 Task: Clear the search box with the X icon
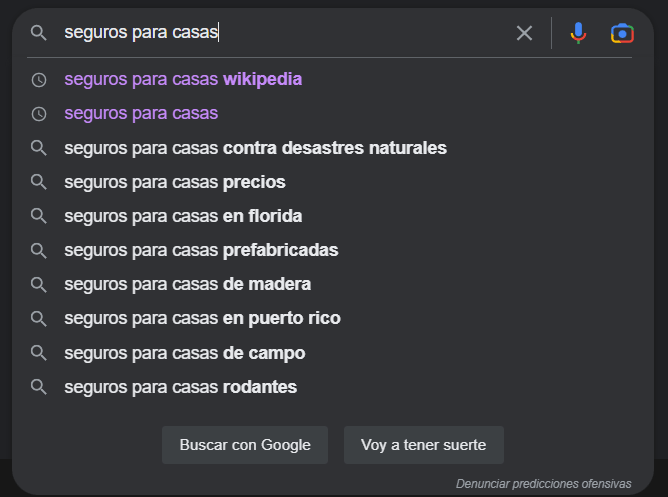click(x=524, y=33)
